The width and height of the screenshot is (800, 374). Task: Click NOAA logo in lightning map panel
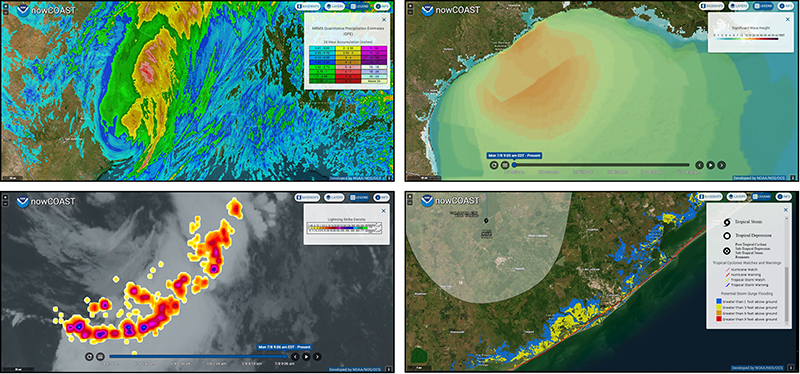pos(23,201)
